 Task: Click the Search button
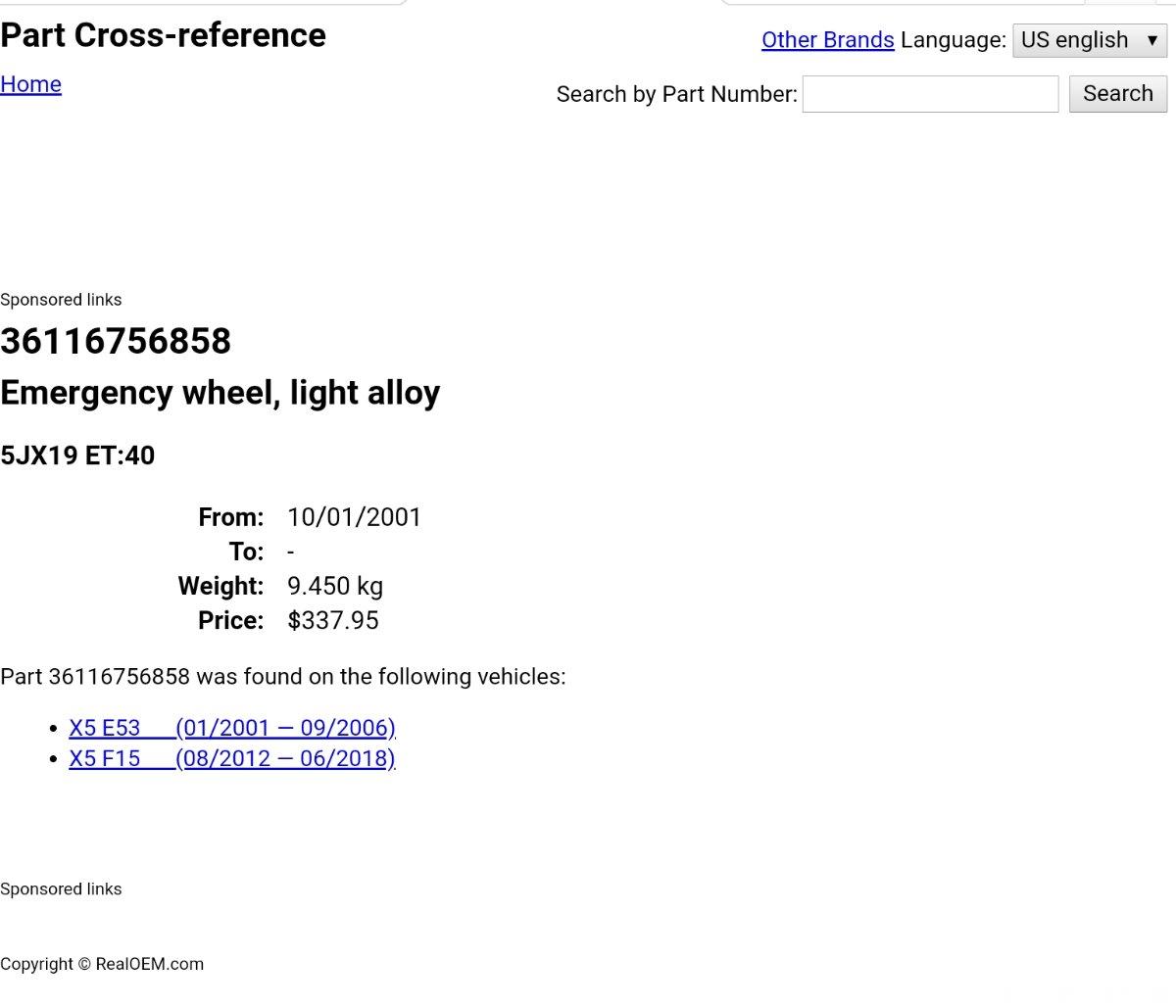[1117, 94]
